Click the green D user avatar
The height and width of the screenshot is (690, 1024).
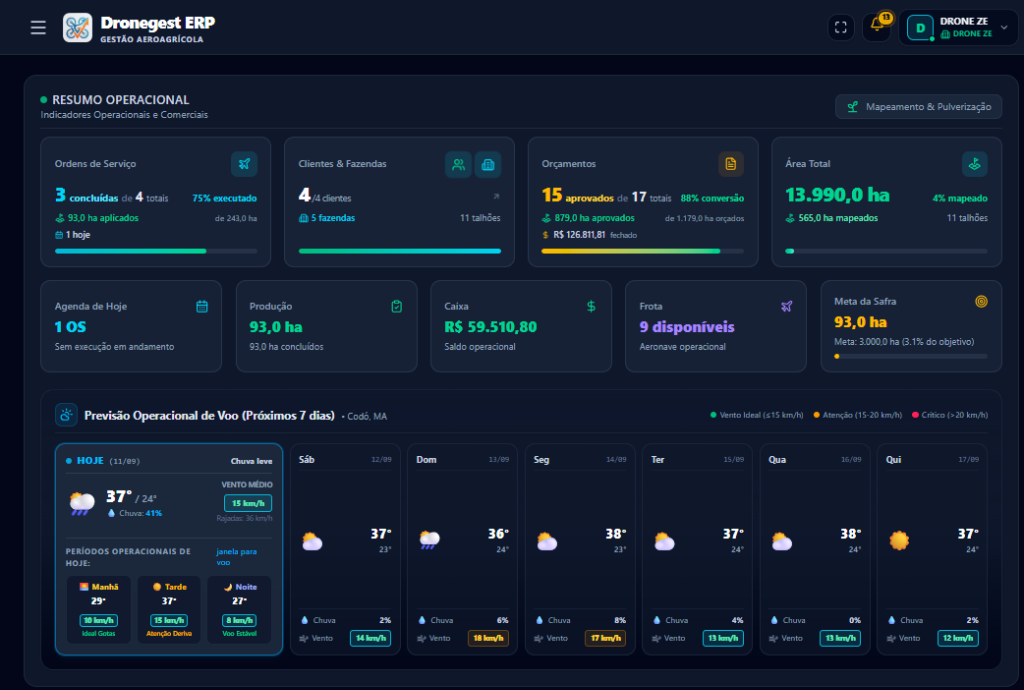pyautogui.click(x=920, y=28)
